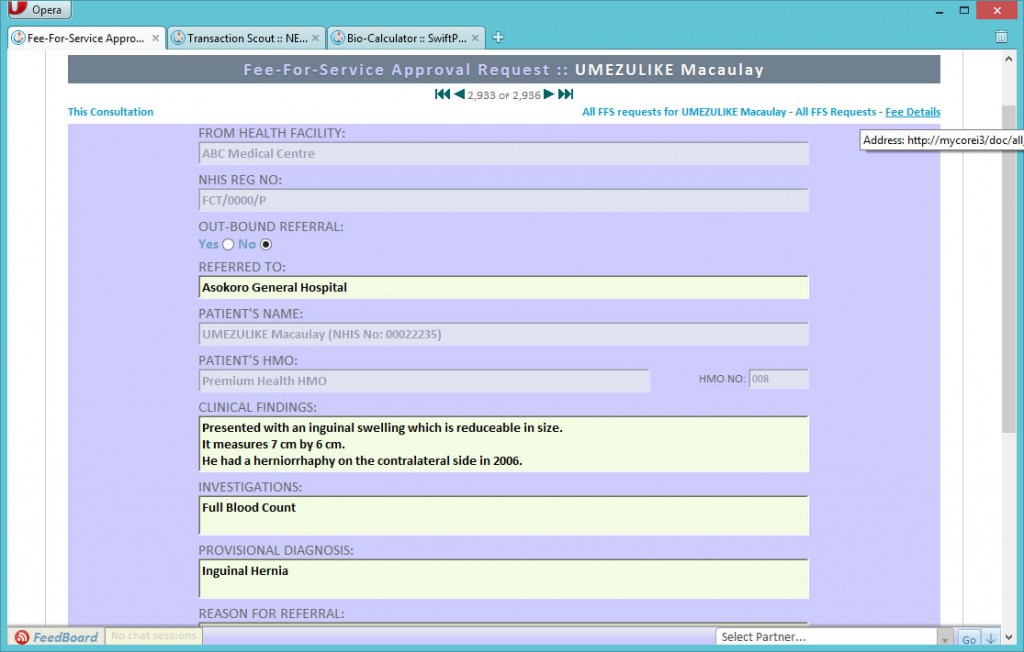Click the This Consultation link

(x=110, y=112)
